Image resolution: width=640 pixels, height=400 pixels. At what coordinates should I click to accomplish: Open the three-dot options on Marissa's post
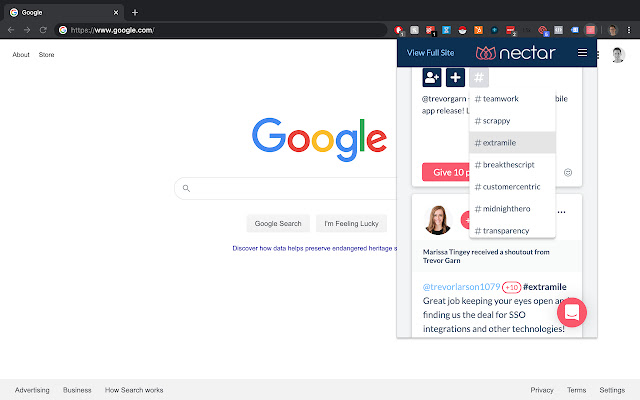pyautogui.click(x=562, y=212)
